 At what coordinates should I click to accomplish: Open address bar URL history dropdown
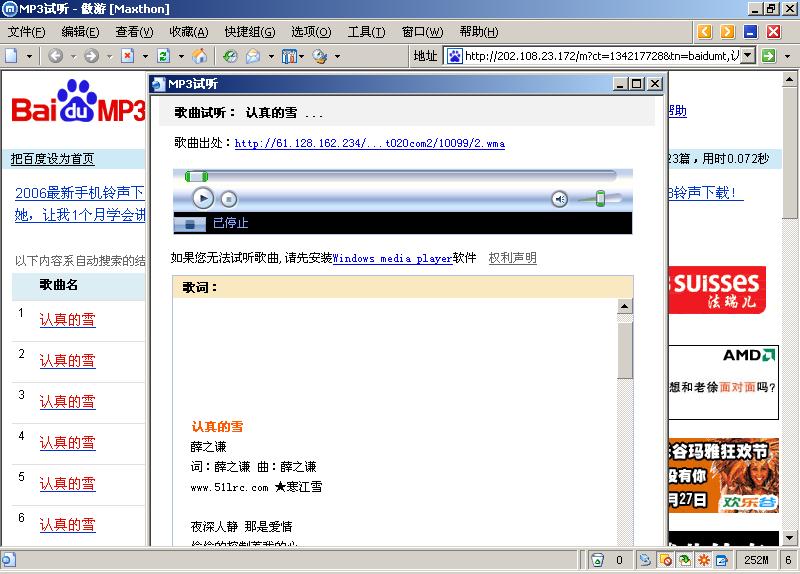pos(748,55)
